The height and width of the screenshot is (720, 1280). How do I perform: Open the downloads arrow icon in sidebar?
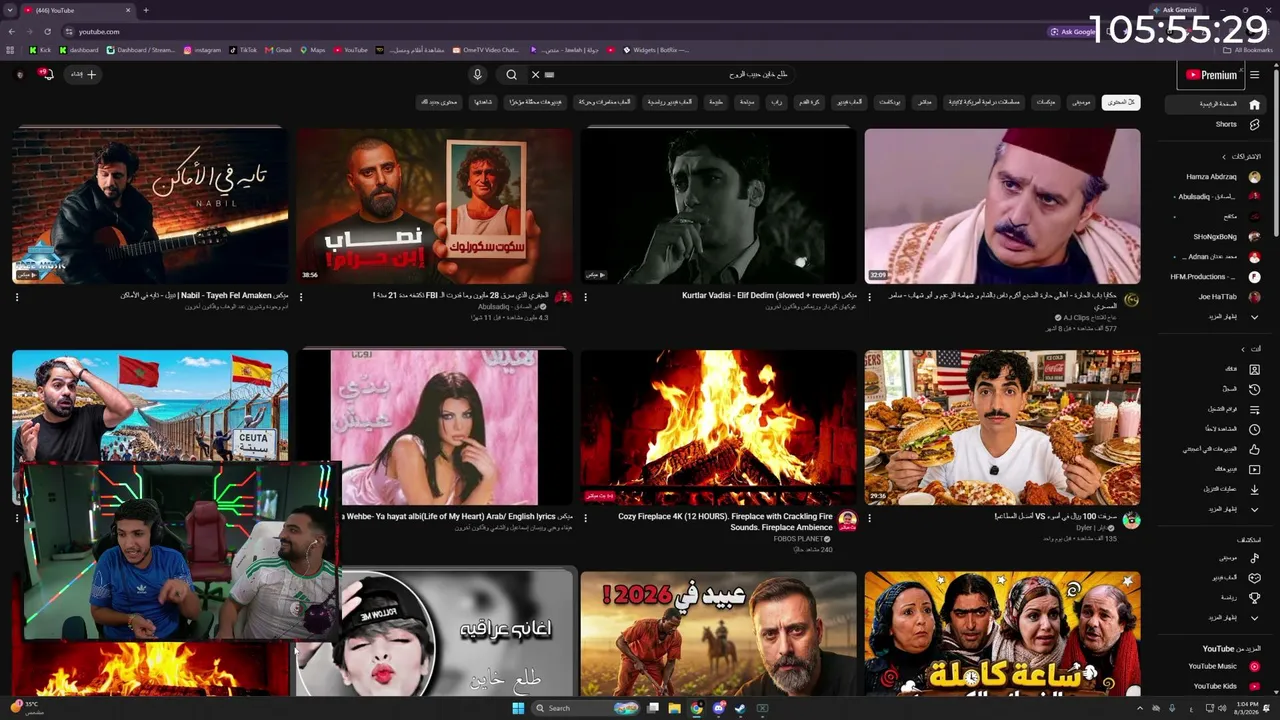tap(1254, 489)
